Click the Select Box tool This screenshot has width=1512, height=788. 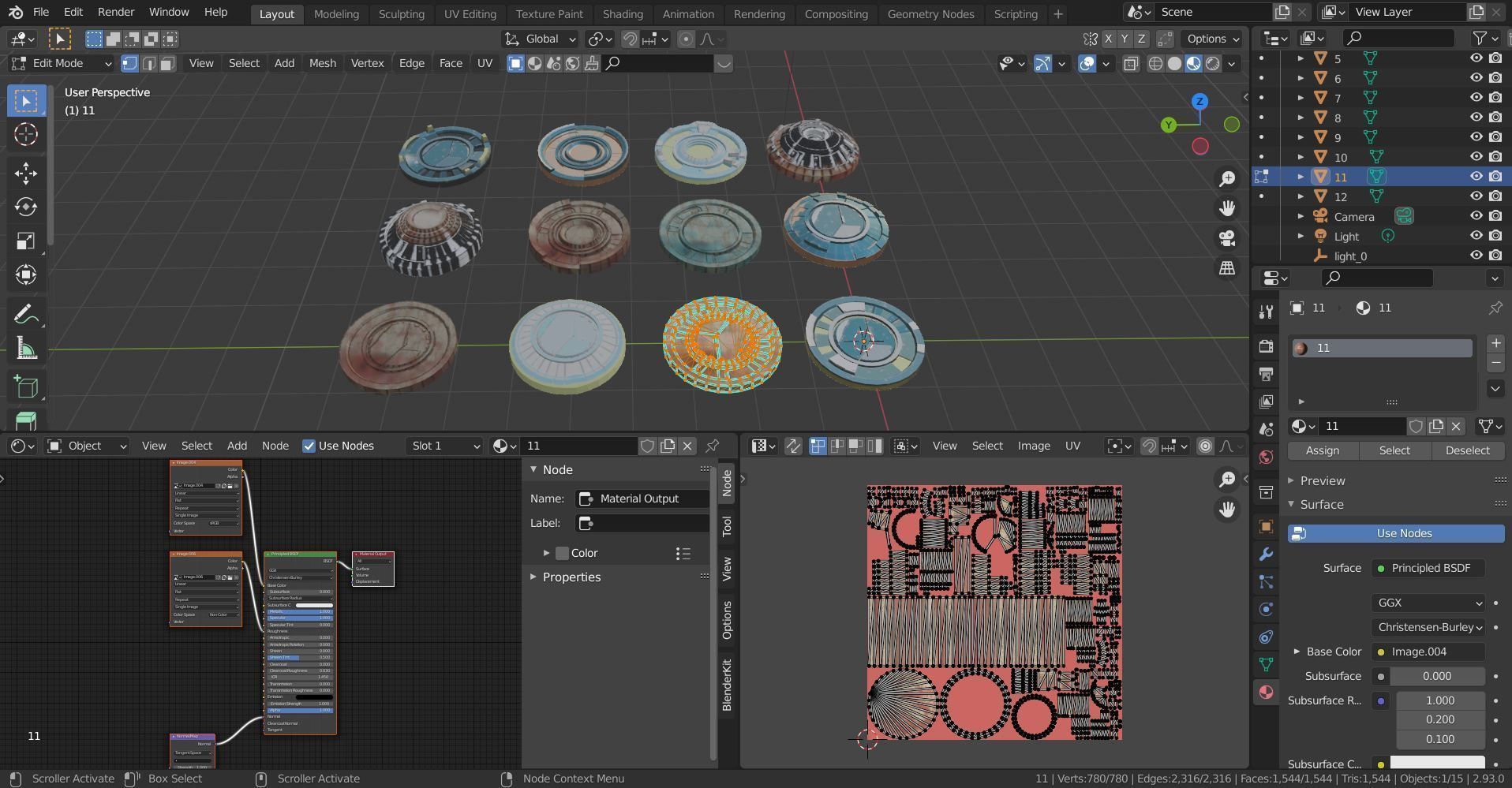26,100
